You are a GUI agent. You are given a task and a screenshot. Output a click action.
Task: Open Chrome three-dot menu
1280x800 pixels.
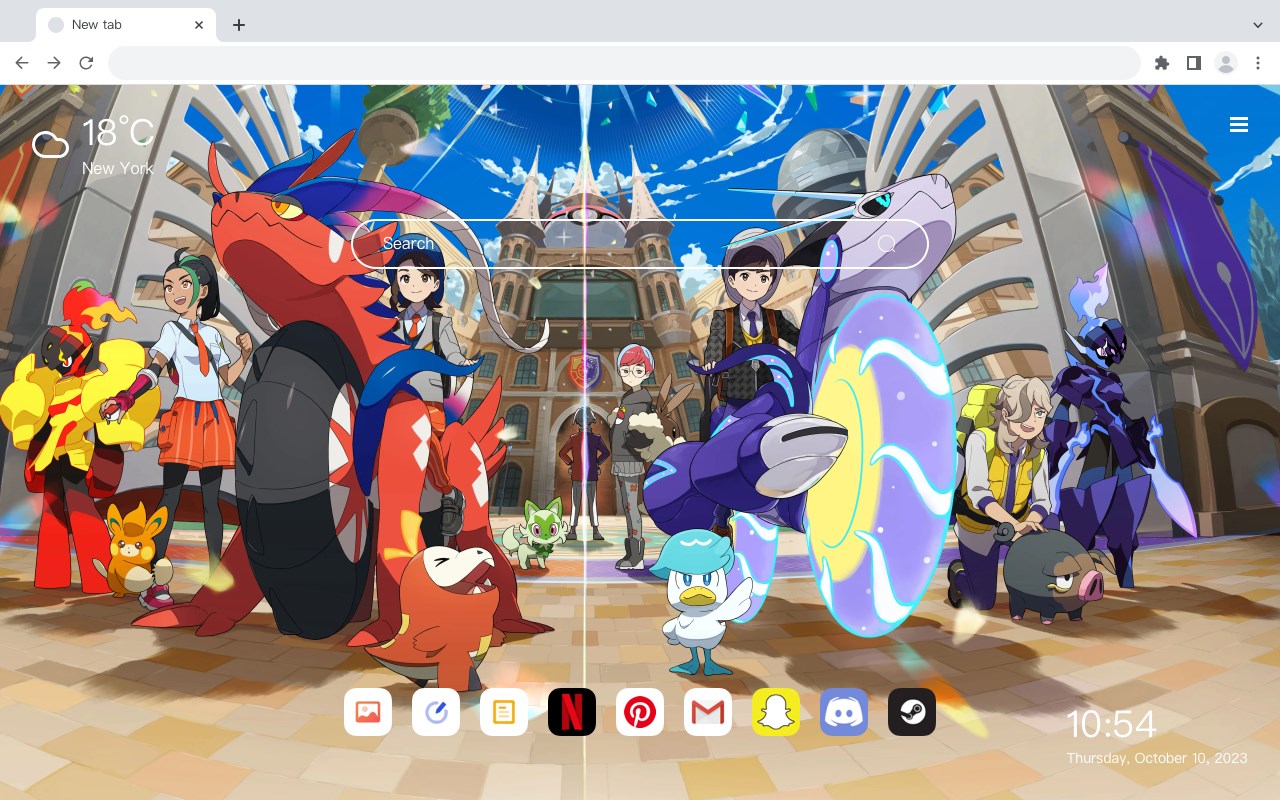(x=1258, y=63)
